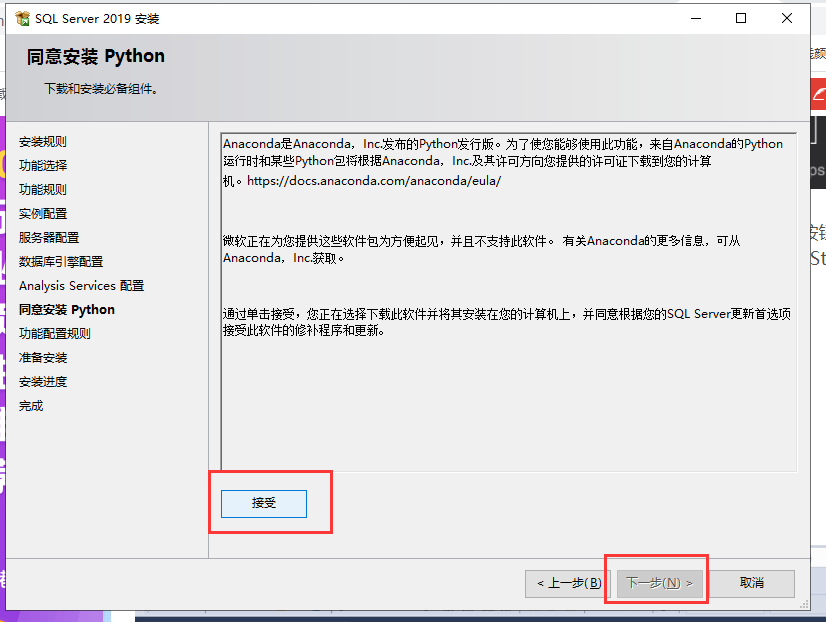Select 服务器配置 step in sidebar
Image resolution: width=826 pixels, height=622 pixels.
pos(49,238)
